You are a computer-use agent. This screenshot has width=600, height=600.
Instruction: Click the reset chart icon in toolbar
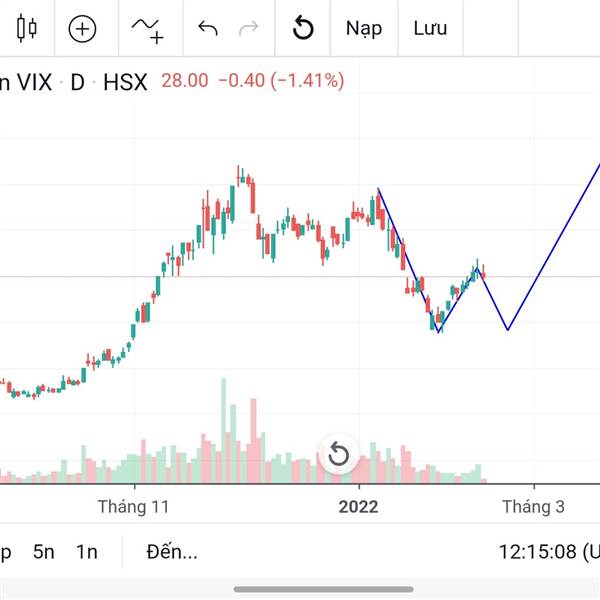tap(303, 28)
